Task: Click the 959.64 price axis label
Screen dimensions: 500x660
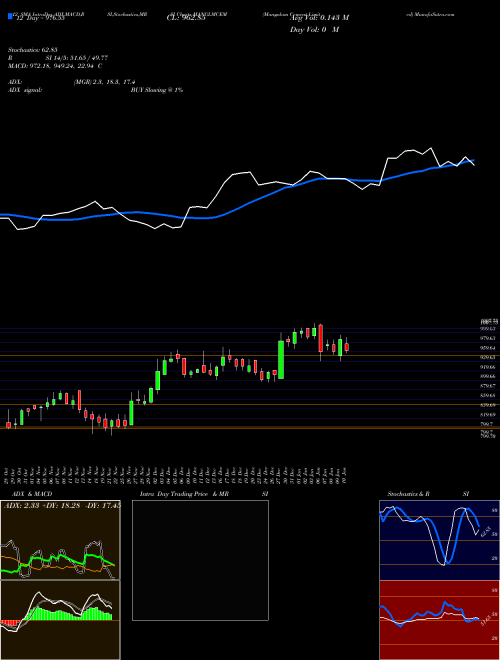Action: (x=489, y=348)
